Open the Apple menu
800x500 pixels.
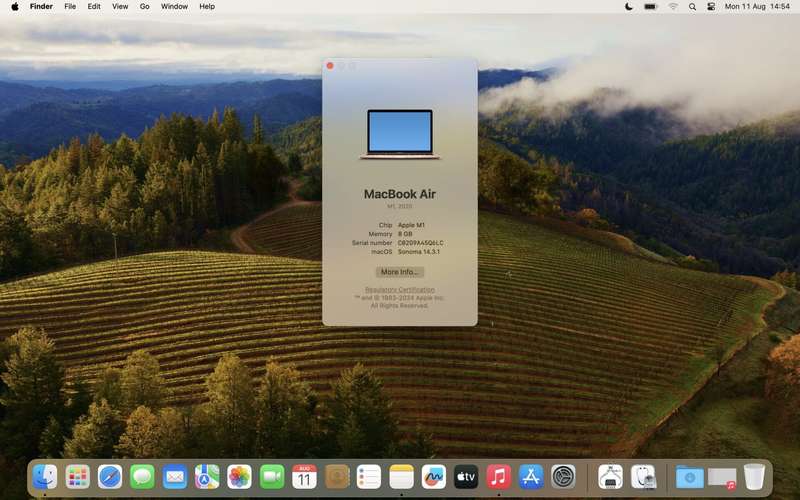(15, 7)
